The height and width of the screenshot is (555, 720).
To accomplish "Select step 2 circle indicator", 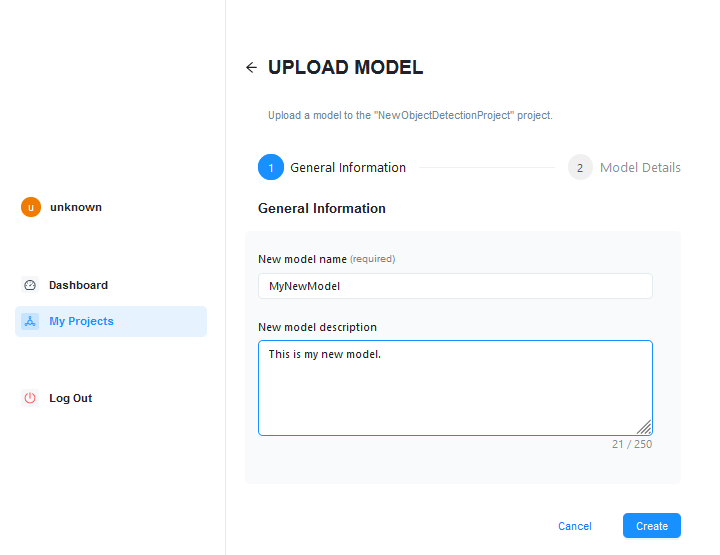I will tap(580, 167).
